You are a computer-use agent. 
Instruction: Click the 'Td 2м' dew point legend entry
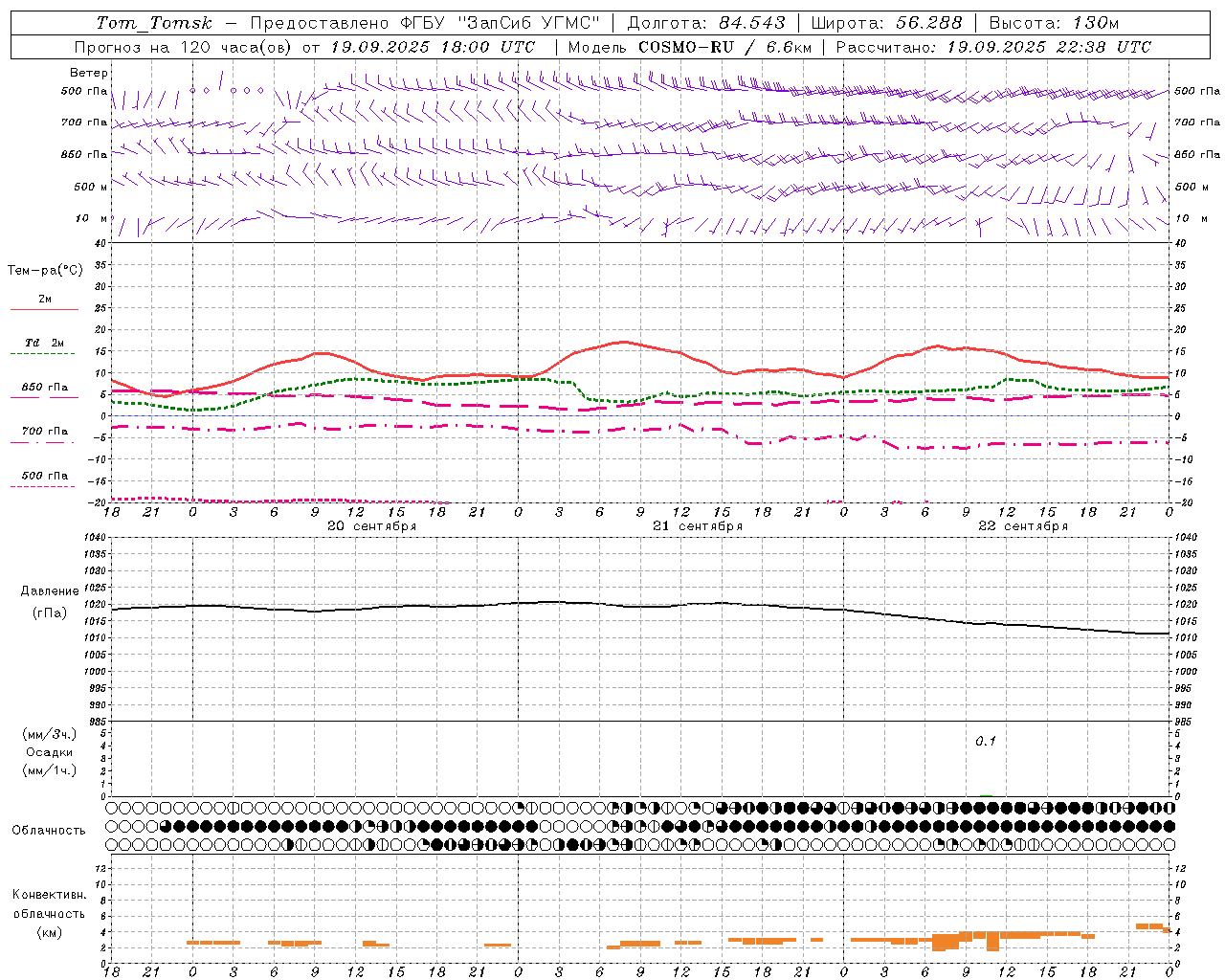click(x=45, y=343)
